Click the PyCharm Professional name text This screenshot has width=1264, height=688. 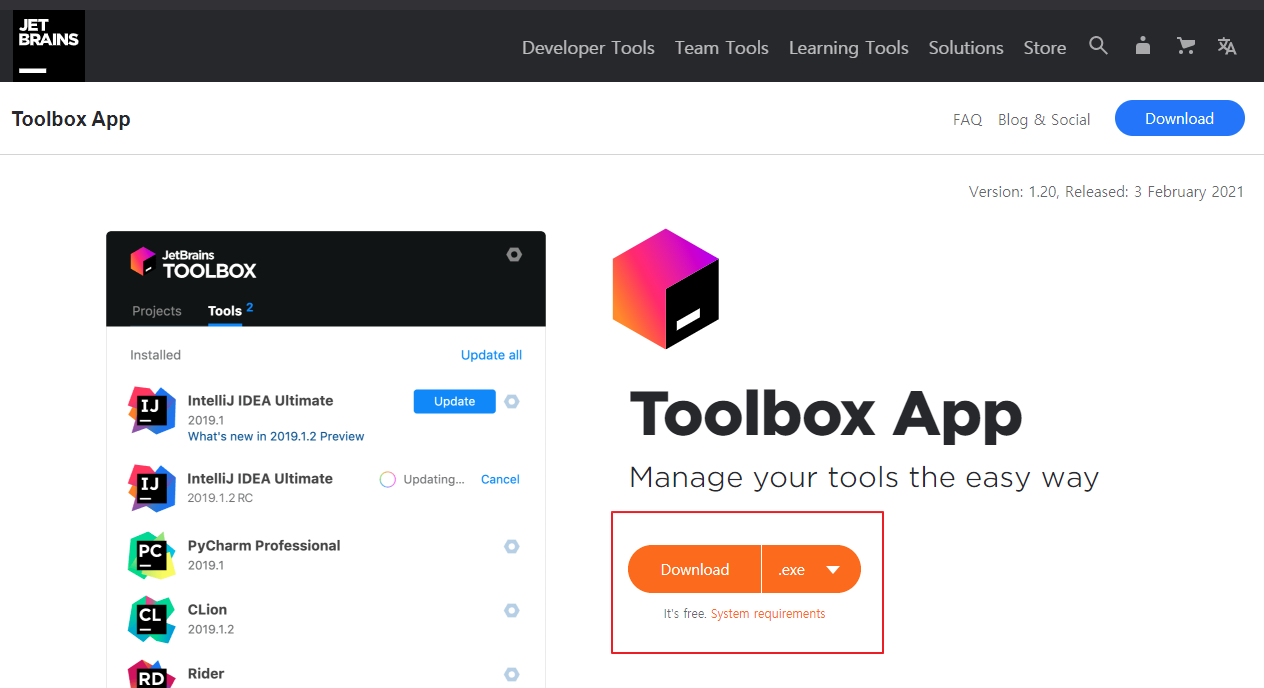click(x=264, y=545)
